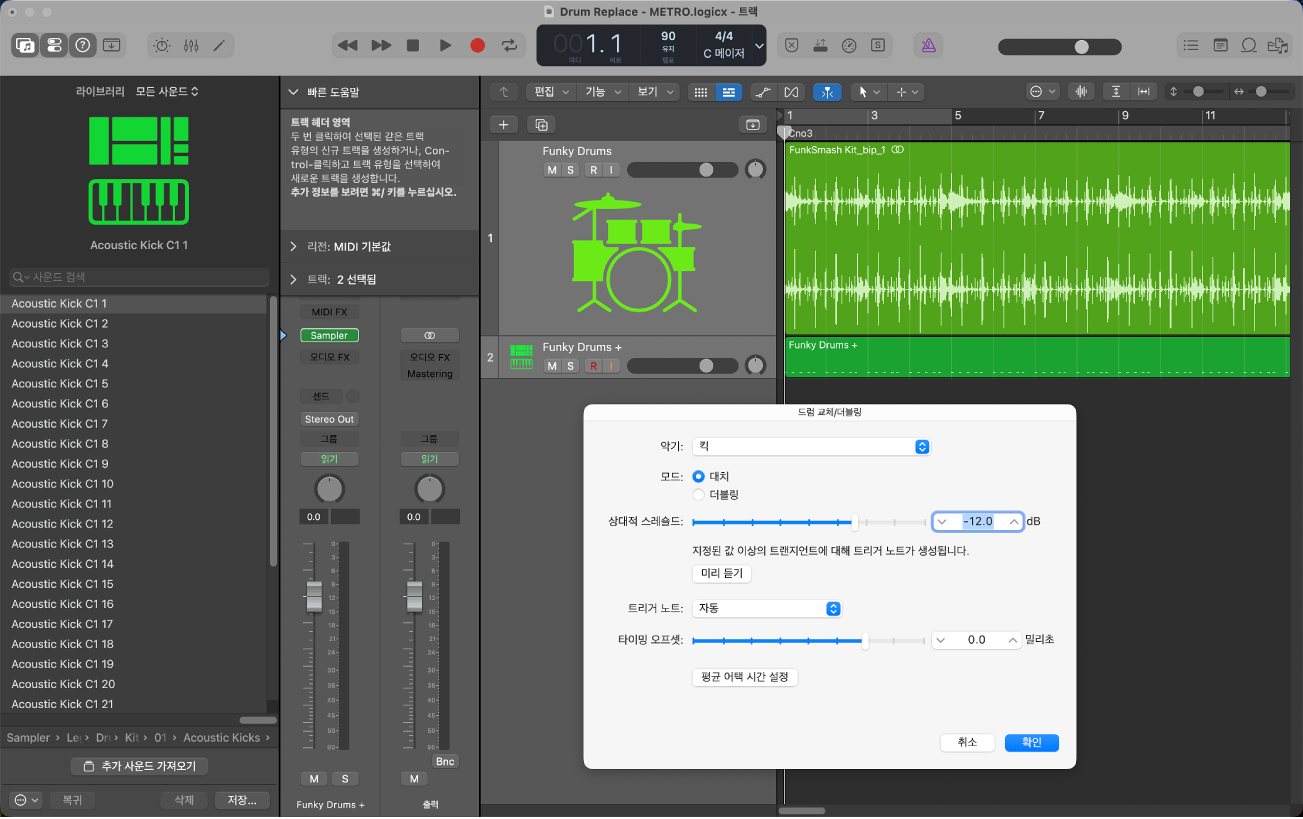
Task: Open the Sampler instrument slot
Action: (329, 335)
